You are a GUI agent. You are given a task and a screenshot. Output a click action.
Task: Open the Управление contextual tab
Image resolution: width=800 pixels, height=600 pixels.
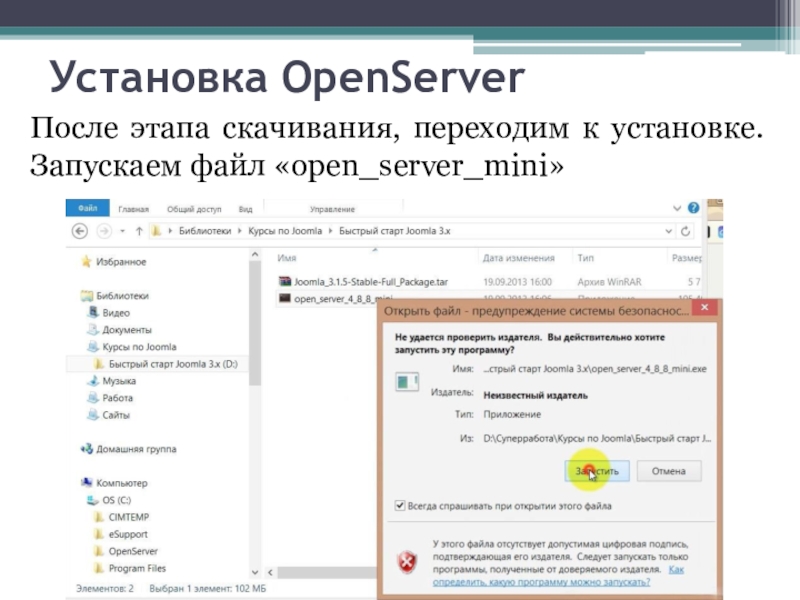click(x=332, y=209)
